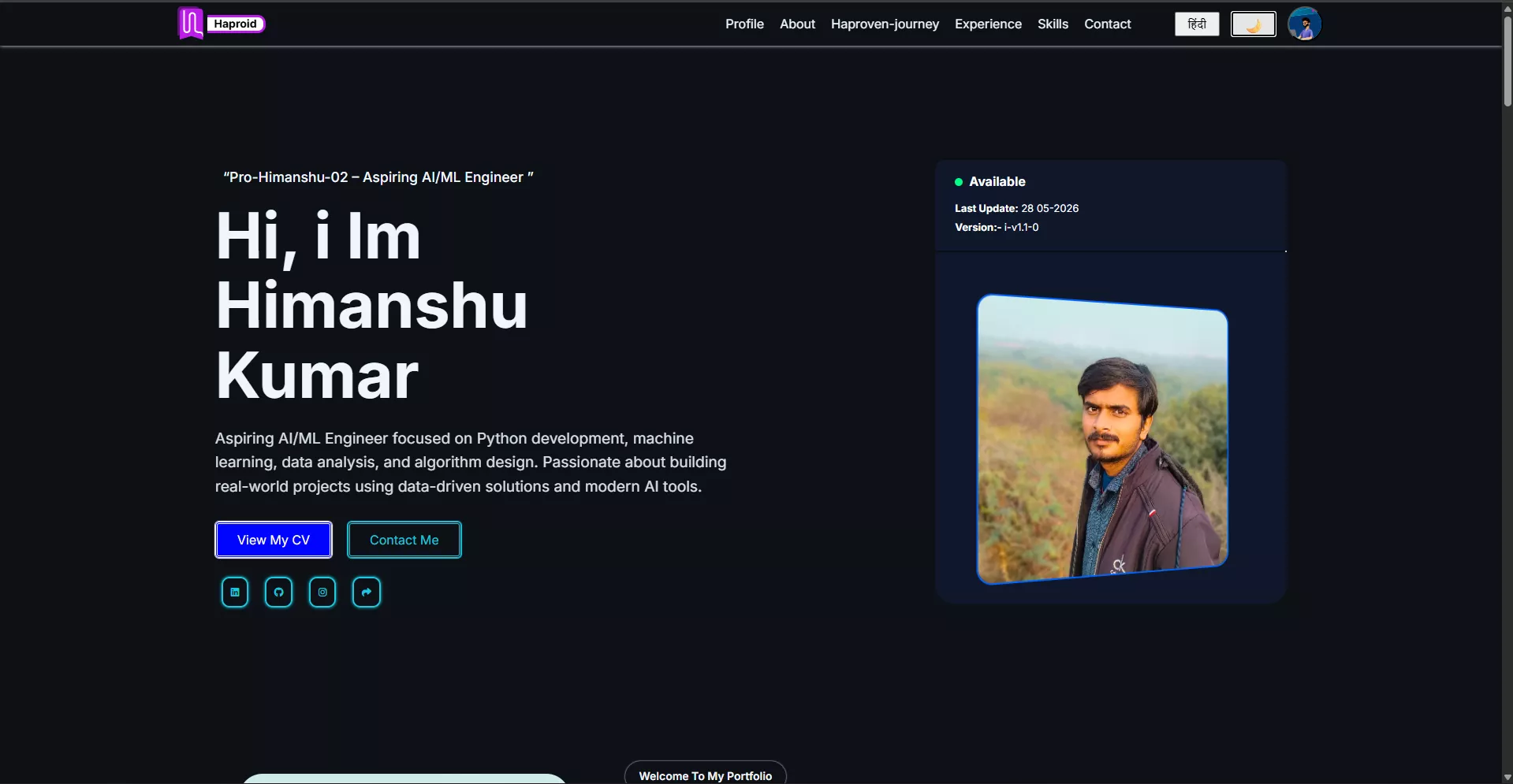Open the GitHub social icon

coord(278,593)
